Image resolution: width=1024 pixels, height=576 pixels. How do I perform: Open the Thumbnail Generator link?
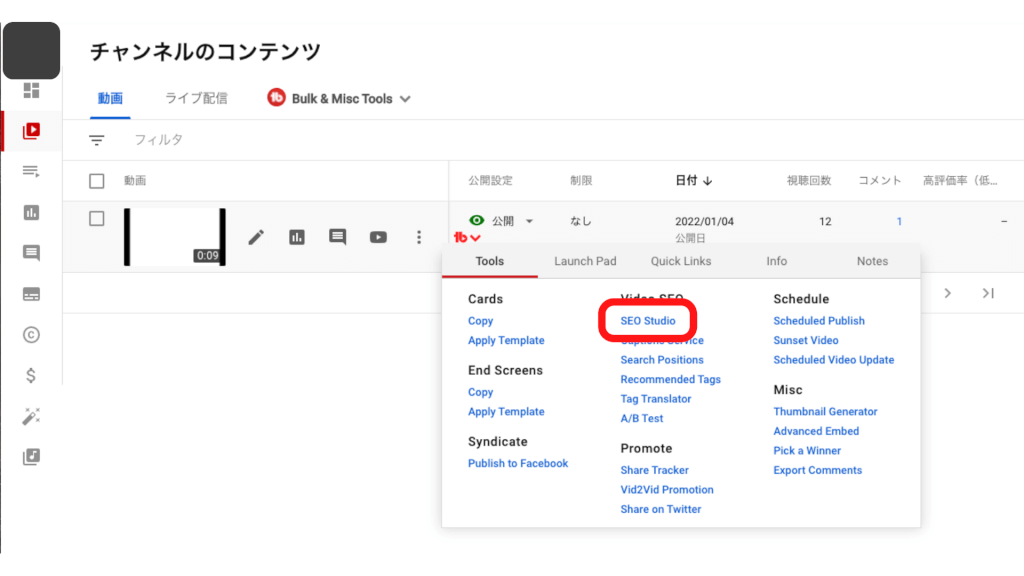click(x=825, y=411)
